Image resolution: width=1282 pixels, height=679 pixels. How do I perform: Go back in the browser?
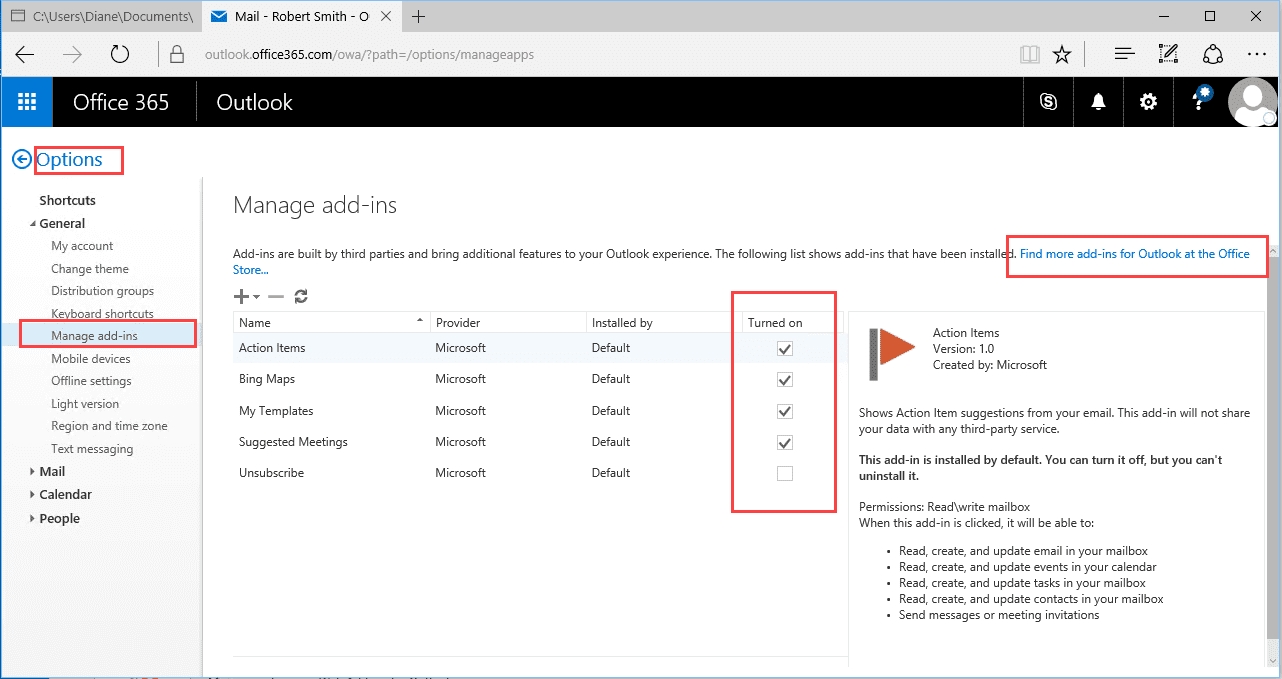(x=25, y=55)
